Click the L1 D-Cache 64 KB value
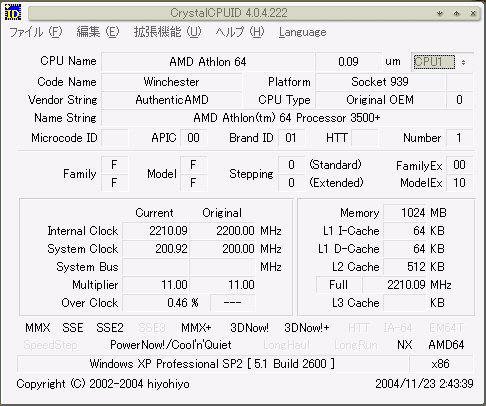 [x=405, y=249]
